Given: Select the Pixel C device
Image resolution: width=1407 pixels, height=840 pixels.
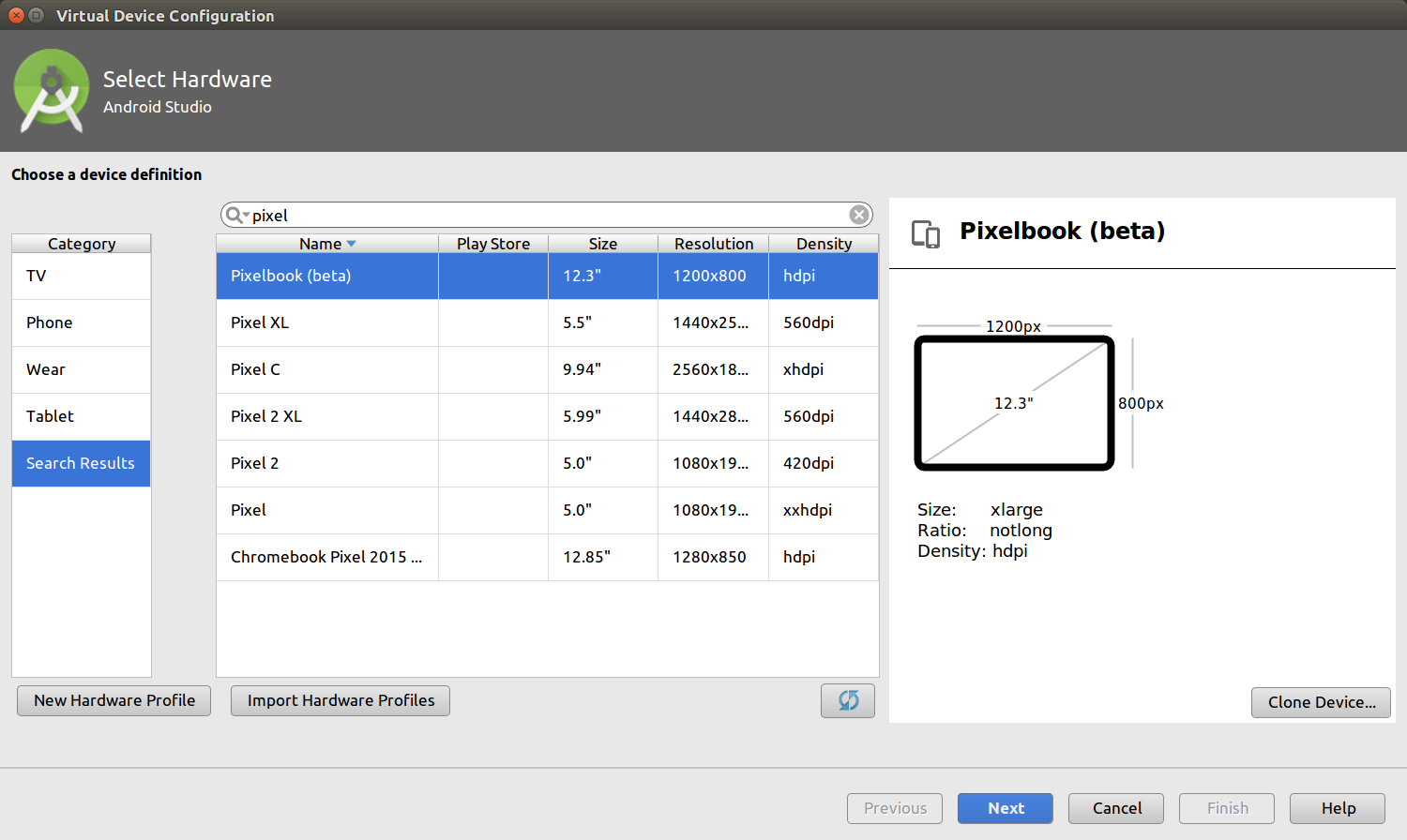Looking at the screenshot, I should click(548, 369).
